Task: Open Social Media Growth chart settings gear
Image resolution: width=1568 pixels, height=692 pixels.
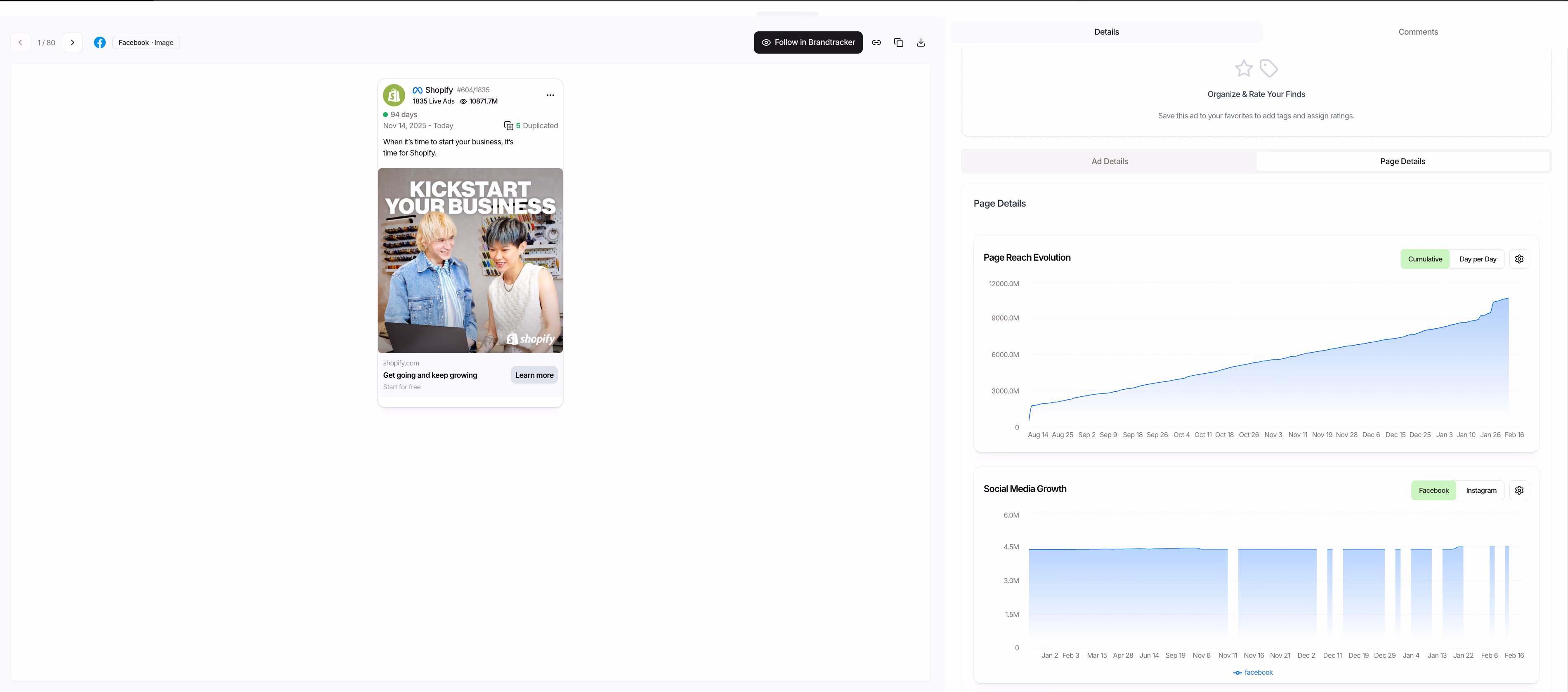Action: pyautogui.click(x=1519, y=490)
